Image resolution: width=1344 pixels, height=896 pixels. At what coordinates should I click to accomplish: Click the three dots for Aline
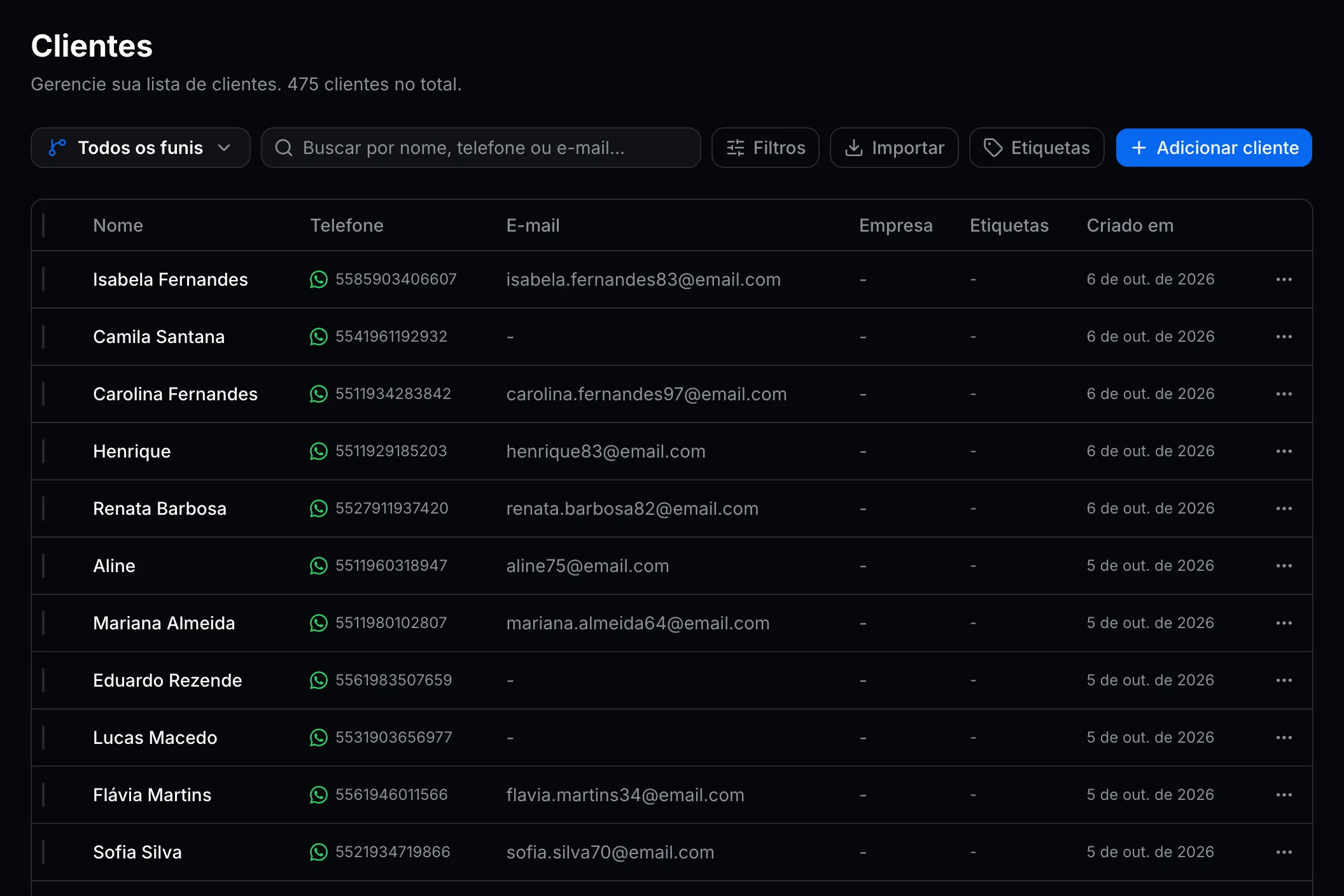(x=1284, y=566)
